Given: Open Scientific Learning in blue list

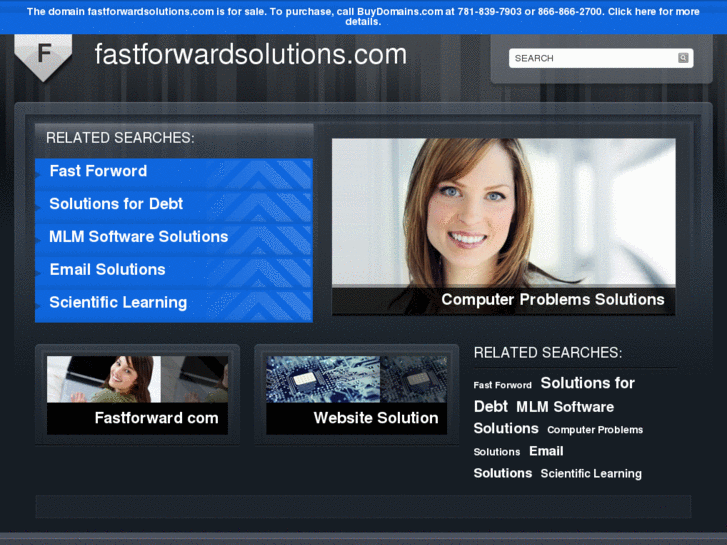Looking at the screenshot, I should click(x=174, y=303).
